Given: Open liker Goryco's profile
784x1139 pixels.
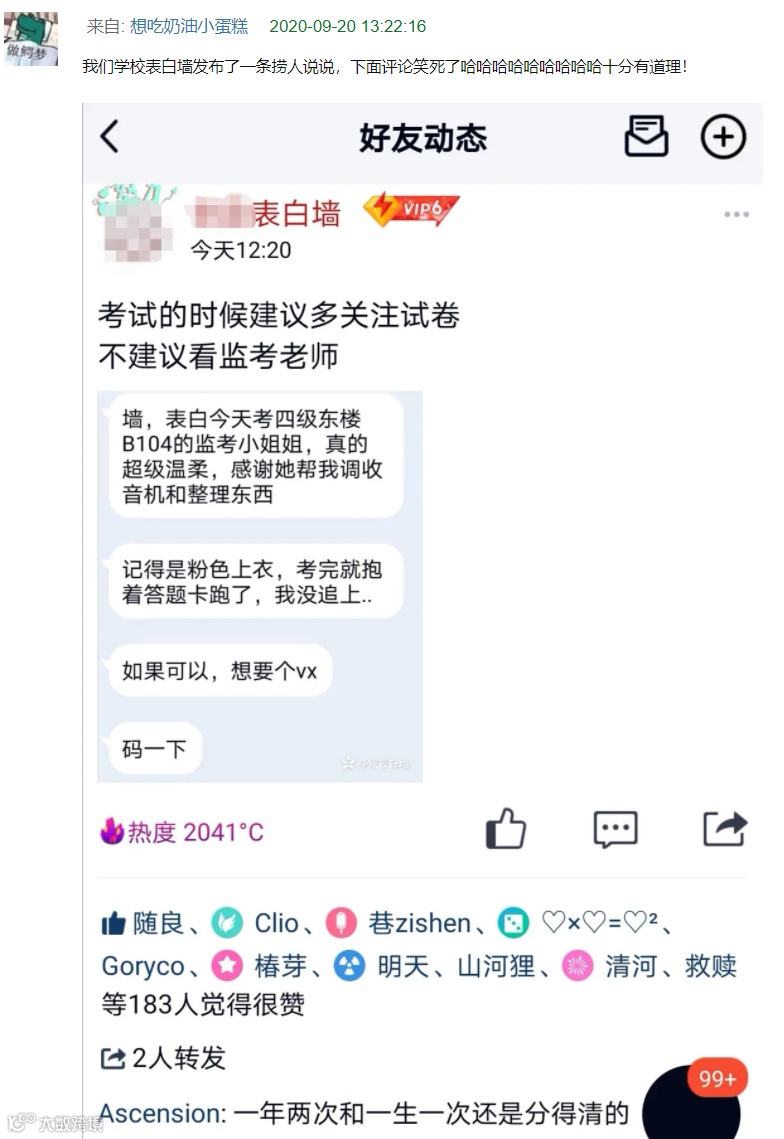Looking at the screenshot, I should click(143, 966).
